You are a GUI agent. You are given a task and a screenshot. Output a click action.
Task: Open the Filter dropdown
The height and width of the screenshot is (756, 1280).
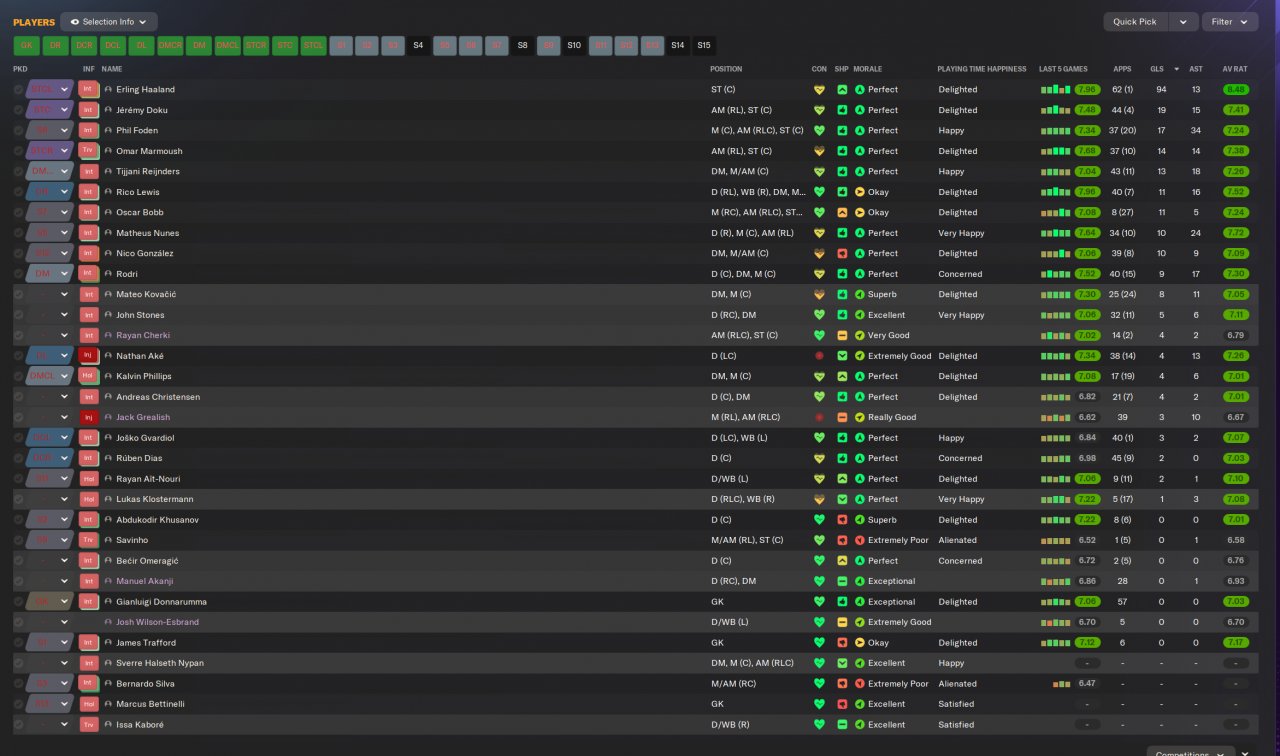pos(1230,21)
